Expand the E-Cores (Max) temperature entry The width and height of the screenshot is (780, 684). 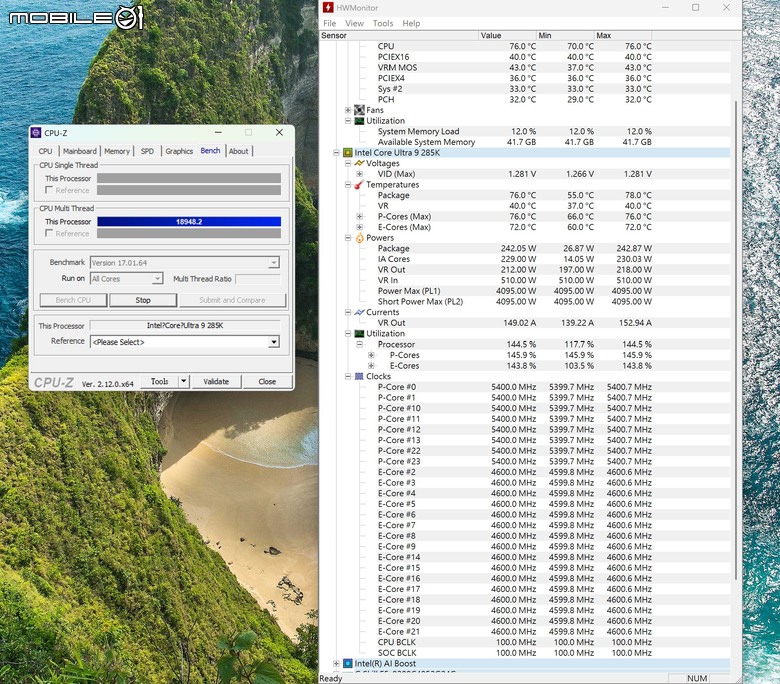click(359, 227)
